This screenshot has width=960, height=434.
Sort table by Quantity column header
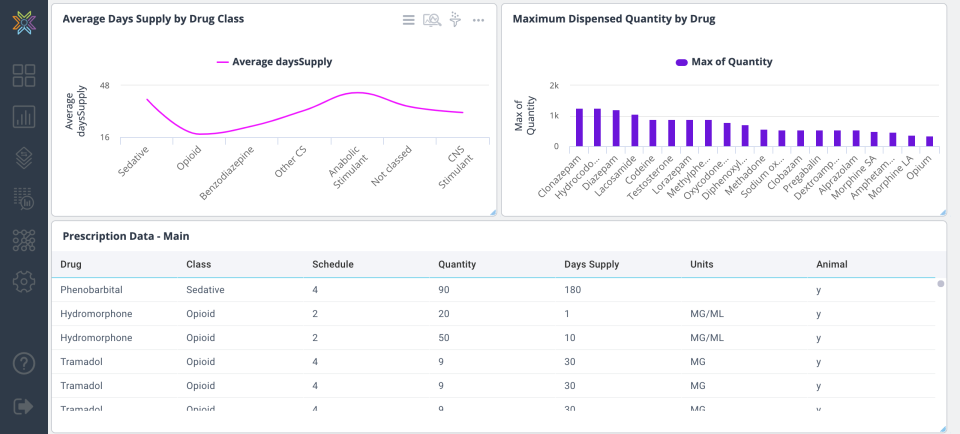[x=457, y=265]
